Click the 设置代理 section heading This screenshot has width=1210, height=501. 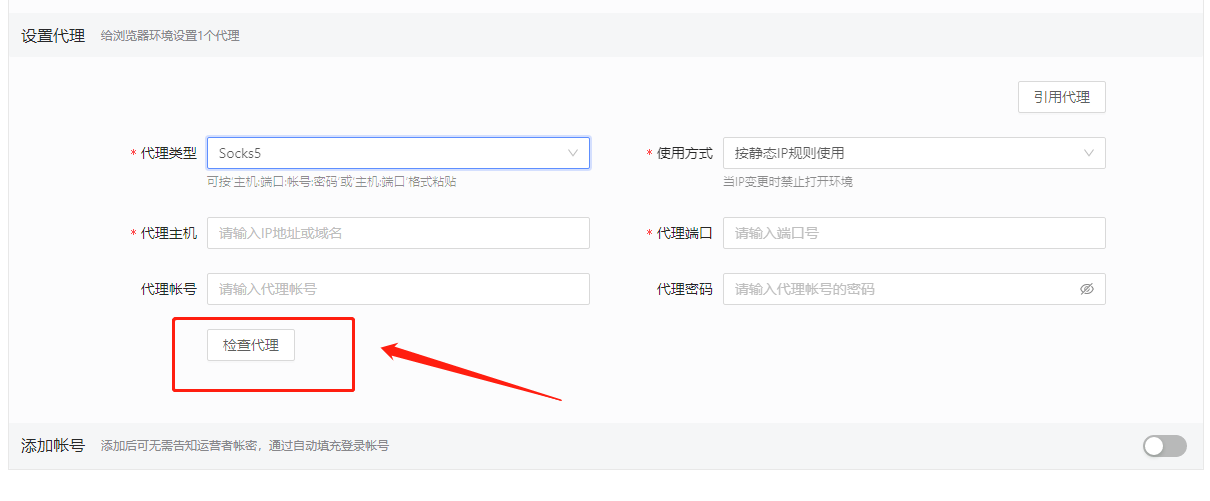[x=53, y=36]
